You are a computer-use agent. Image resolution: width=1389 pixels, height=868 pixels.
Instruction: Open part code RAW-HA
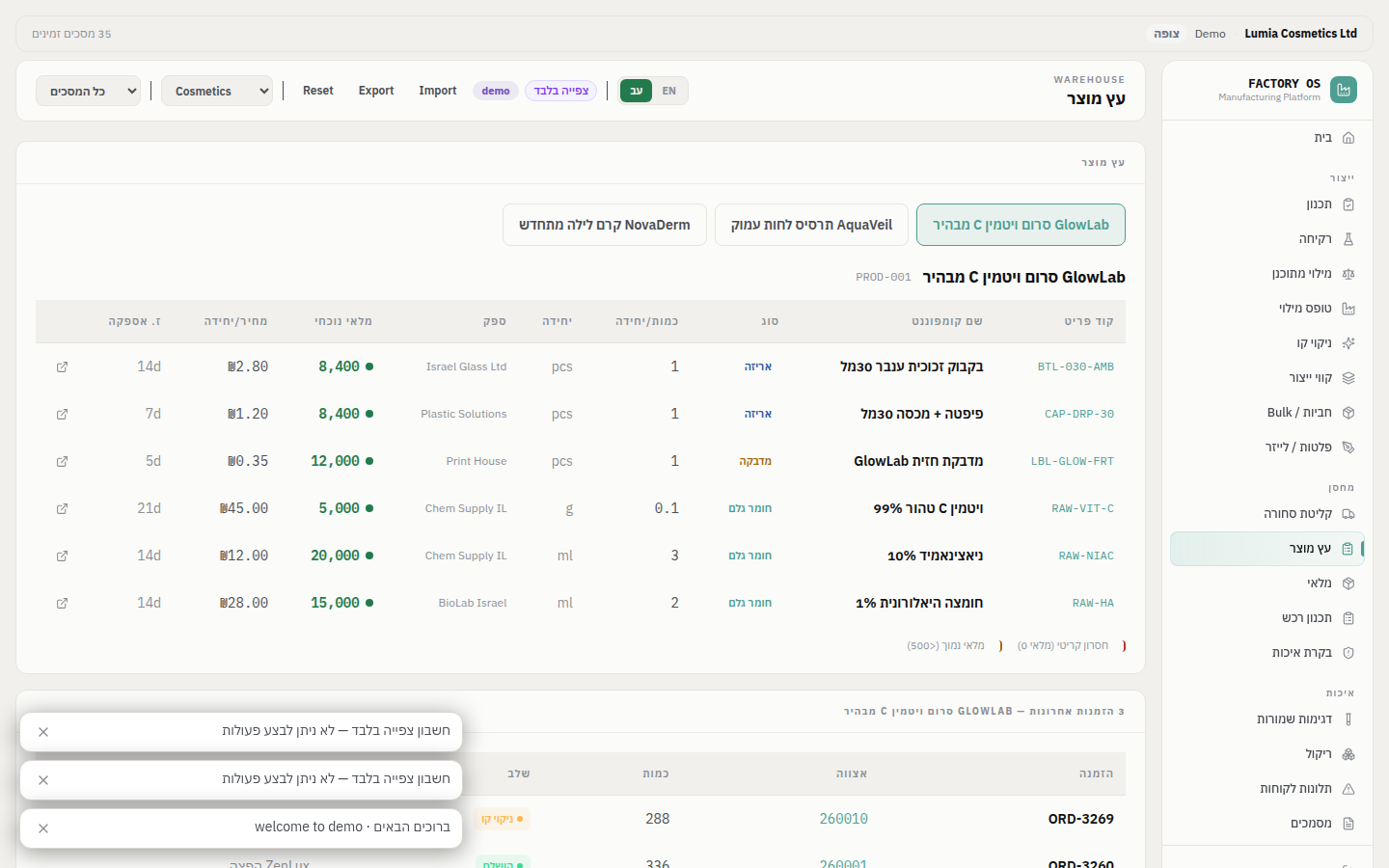[1093, 603]
